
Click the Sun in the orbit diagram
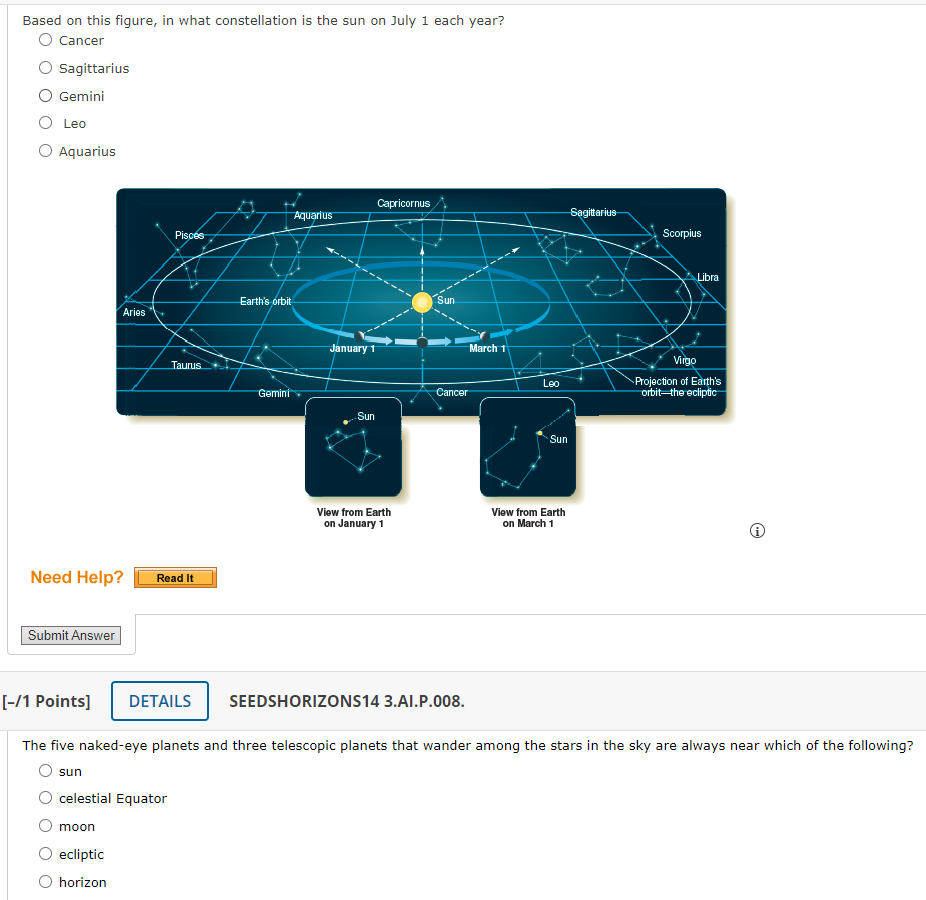tap(422, 302)
